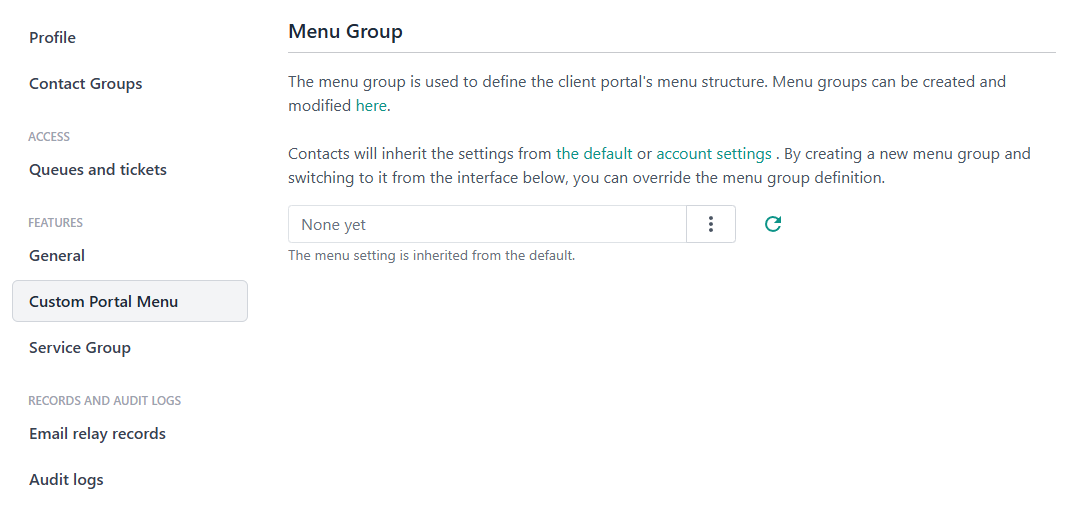Click the Menu Group heading
Viewport: 1087px width, 517px height.
(345, 32)
